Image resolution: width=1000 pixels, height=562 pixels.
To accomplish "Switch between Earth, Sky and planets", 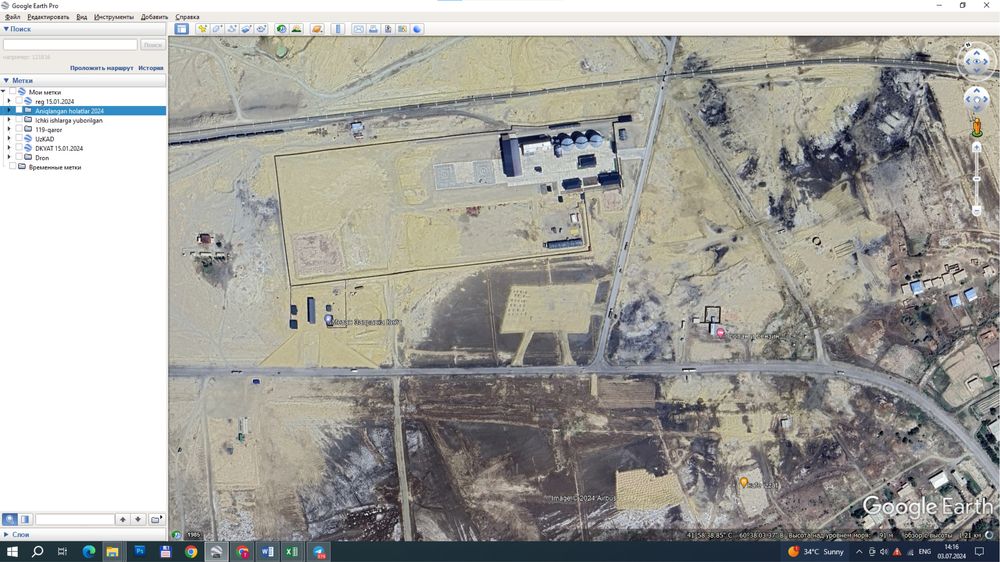I will [317, 29].
